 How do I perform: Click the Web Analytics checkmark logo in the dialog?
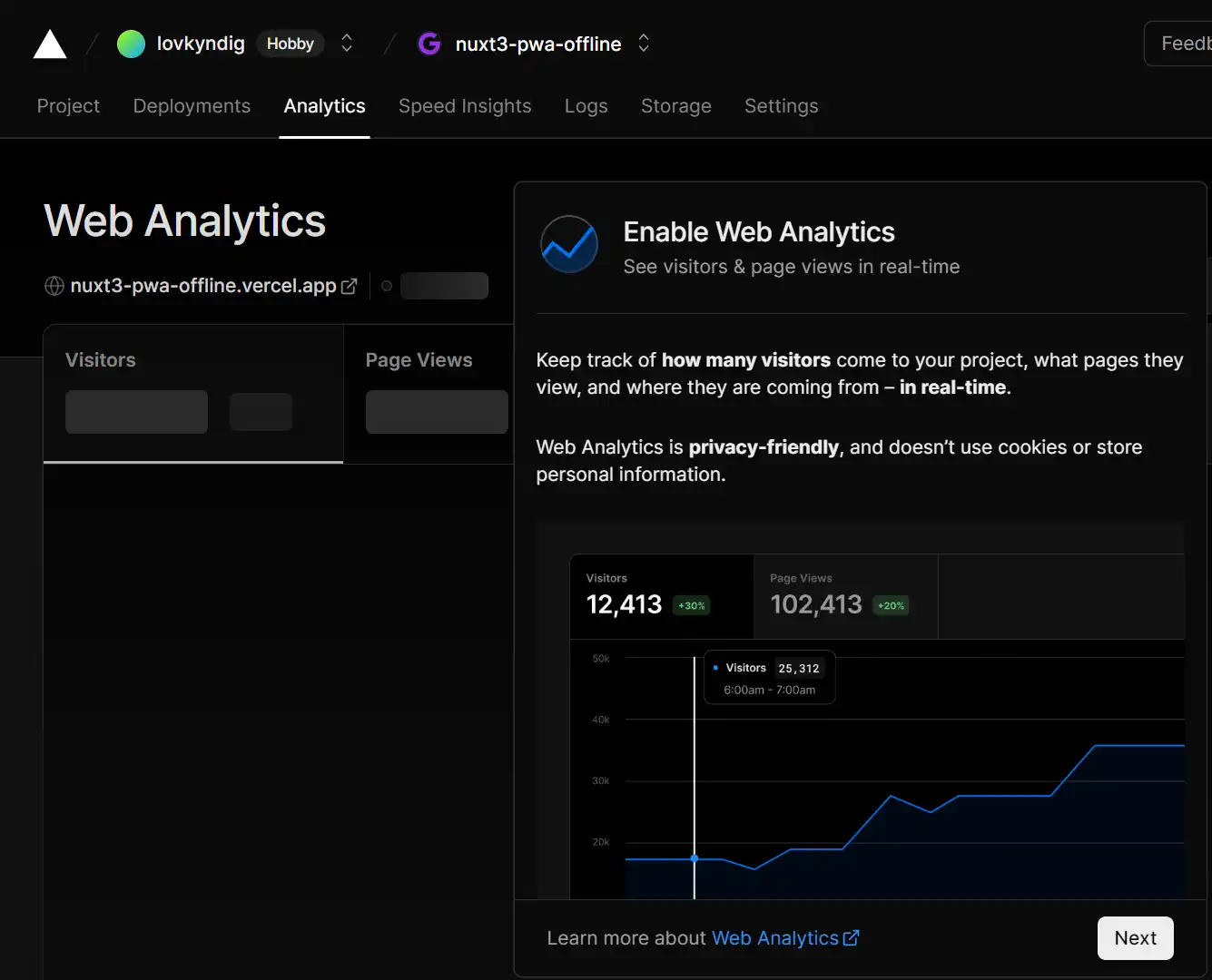click(569, 244)
